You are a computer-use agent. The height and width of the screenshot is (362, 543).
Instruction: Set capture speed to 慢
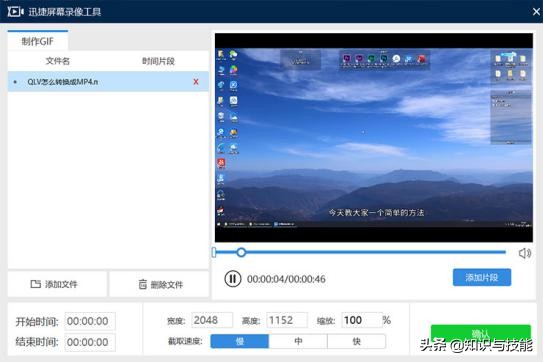click(x=240, y=341)
